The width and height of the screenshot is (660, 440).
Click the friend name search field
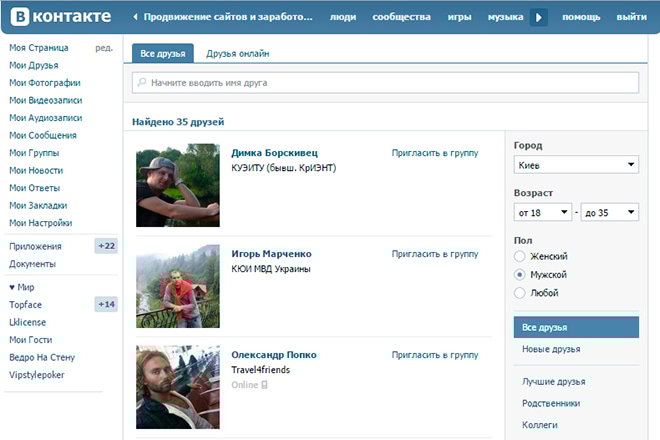(390, 83)
